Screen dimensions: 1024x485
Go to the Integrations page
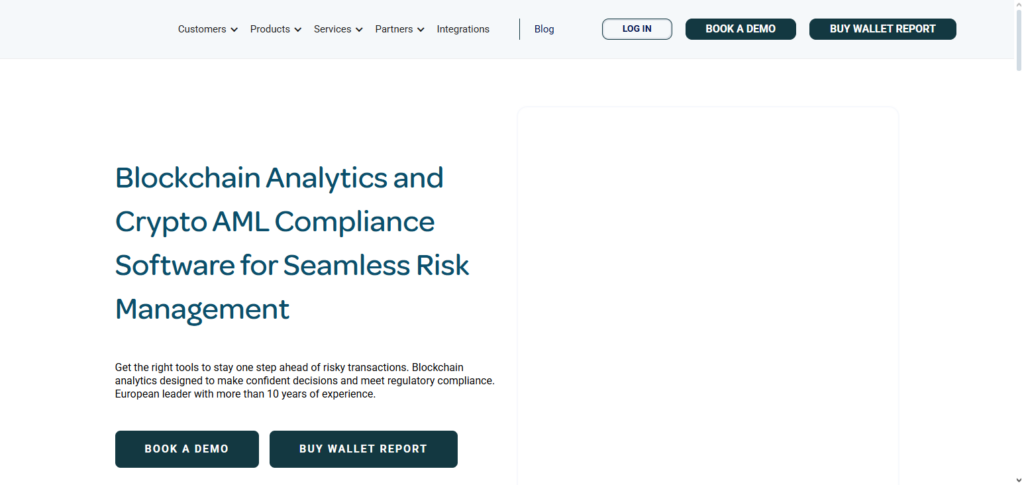[463, 29]
